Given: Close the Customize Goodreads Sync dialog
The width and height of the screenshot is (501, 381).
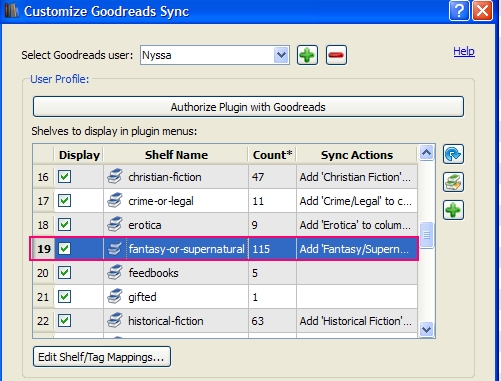Looking at the screenshot, I should click(482, 11).
